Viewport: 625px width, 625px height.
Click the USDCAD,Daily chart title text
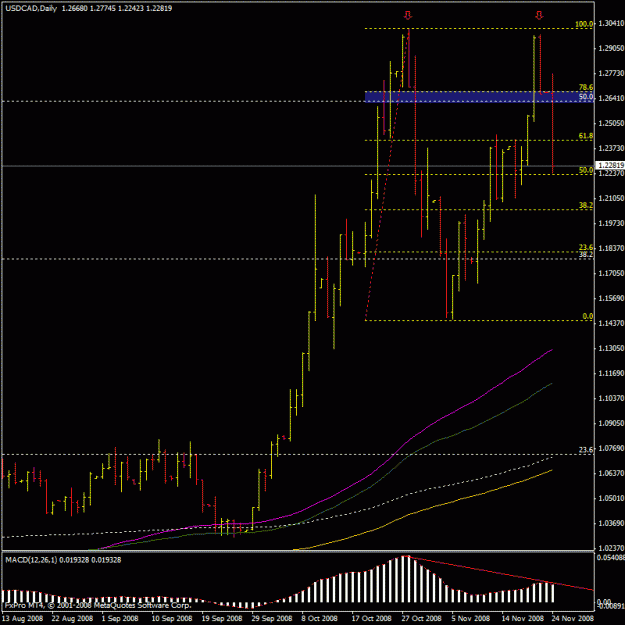tap(31, 8)
